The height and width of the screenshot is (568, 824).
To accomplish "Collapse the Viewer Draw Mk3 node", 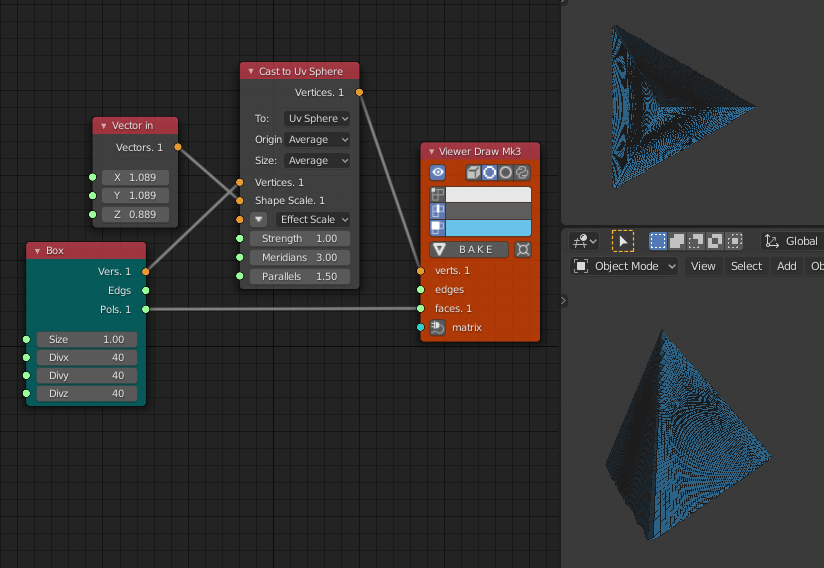I will (431, 151).
